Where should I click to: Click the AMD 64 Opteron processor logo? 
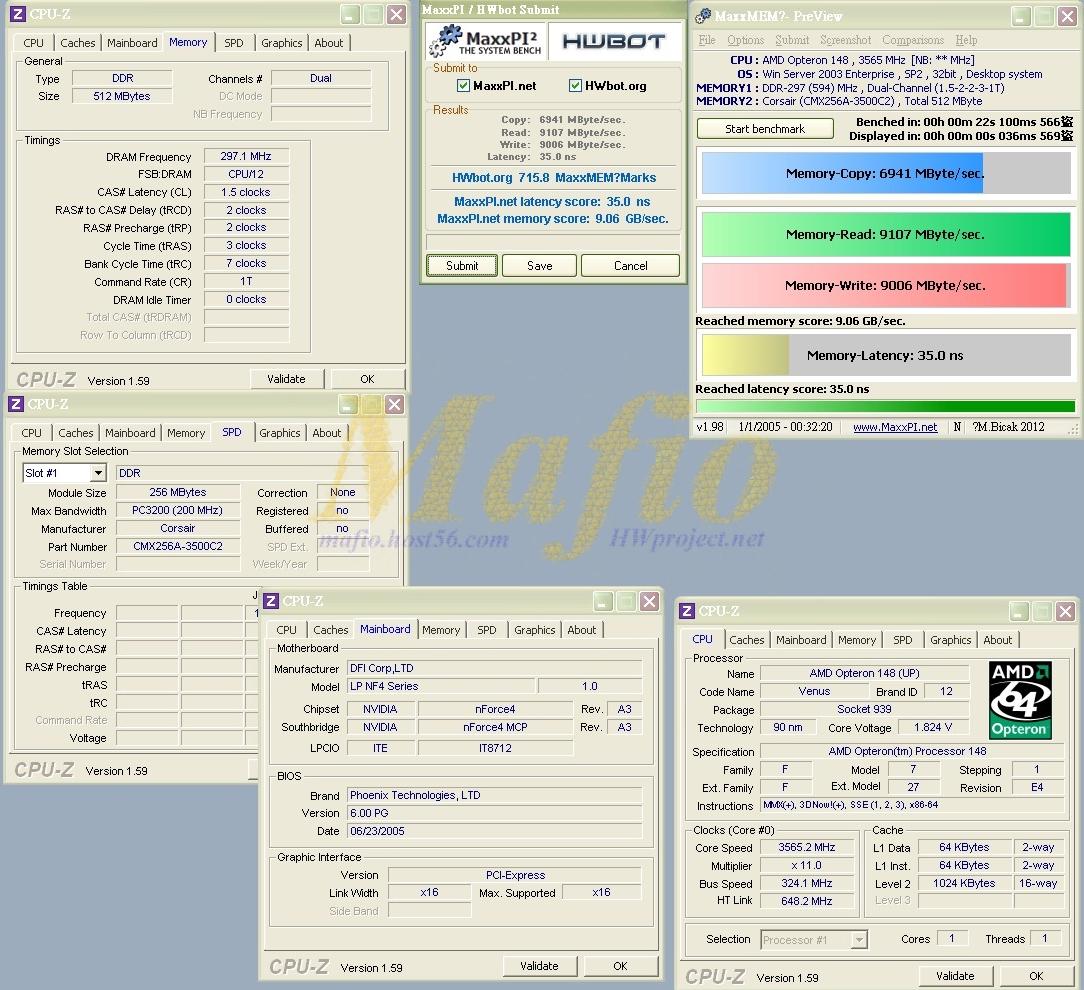pos(1020,700)
